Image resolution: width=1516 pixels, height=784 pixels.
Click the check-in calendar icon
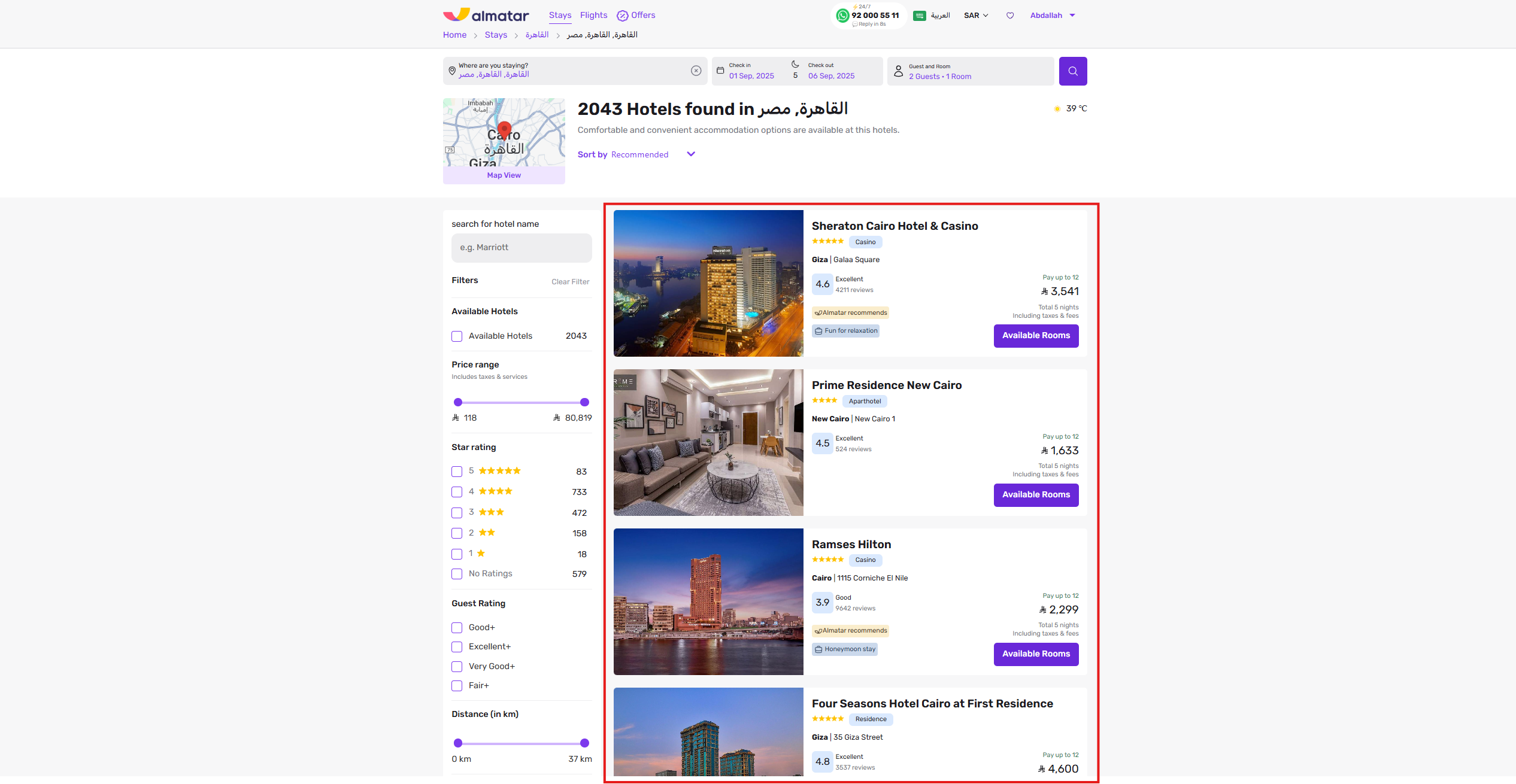tap(720, 71)
